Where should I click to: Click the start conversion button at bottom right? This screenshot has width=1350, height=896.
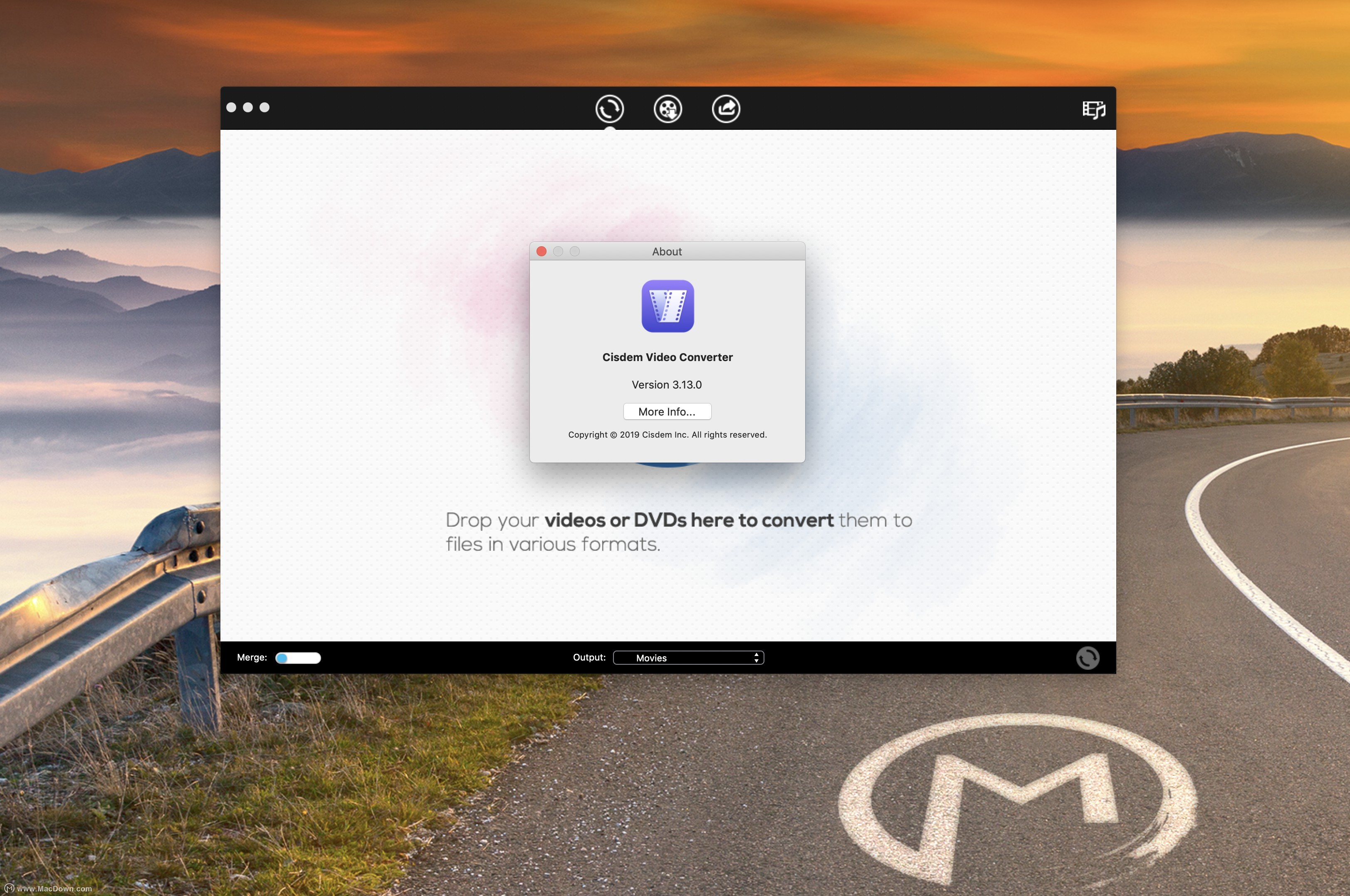1087,658
